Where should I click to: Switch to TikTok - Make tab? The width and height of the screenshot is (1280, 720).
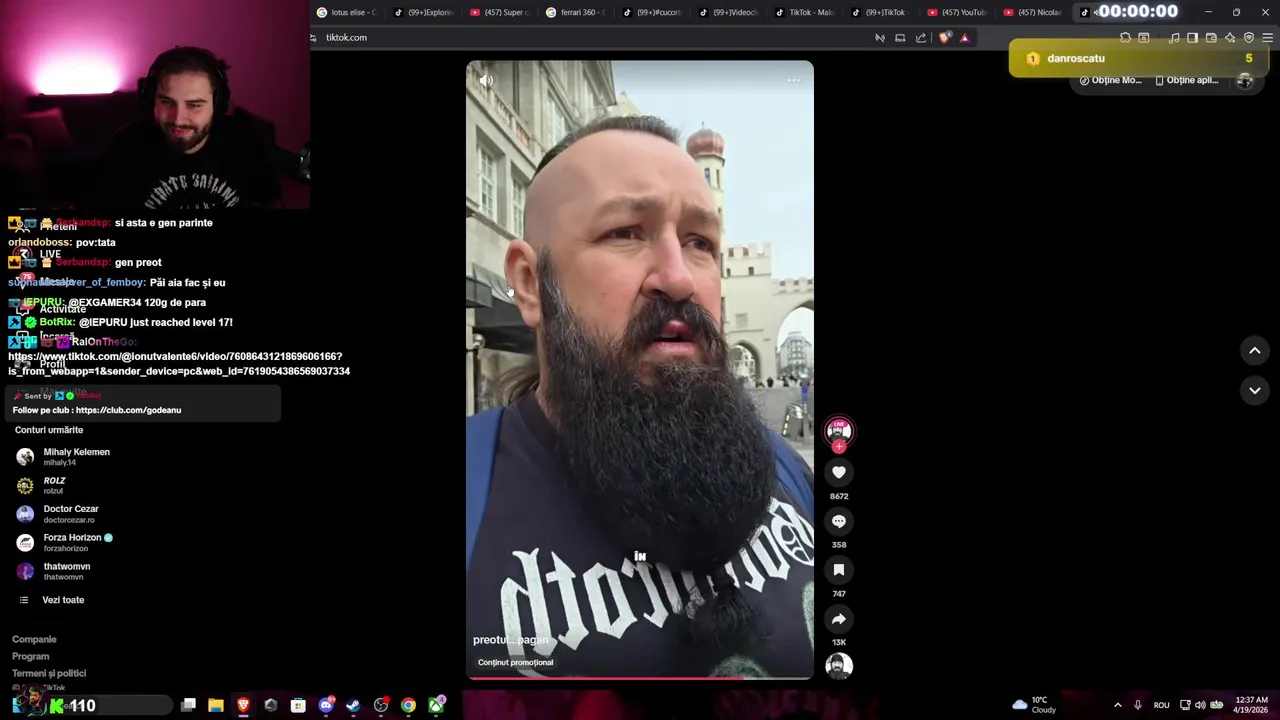805,12
